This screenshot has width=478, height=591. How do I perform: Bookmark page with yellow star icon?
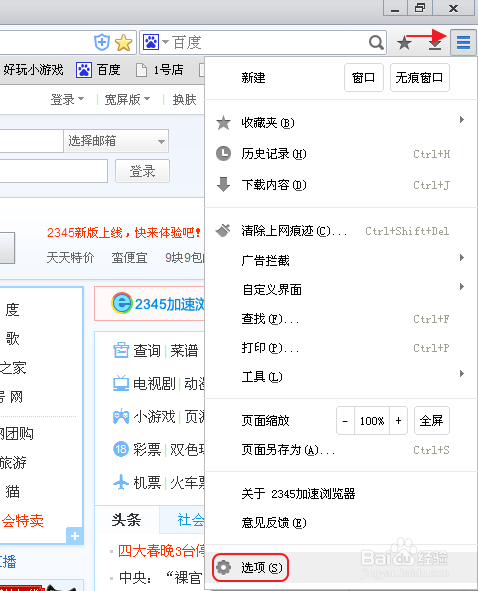(124, 43)
